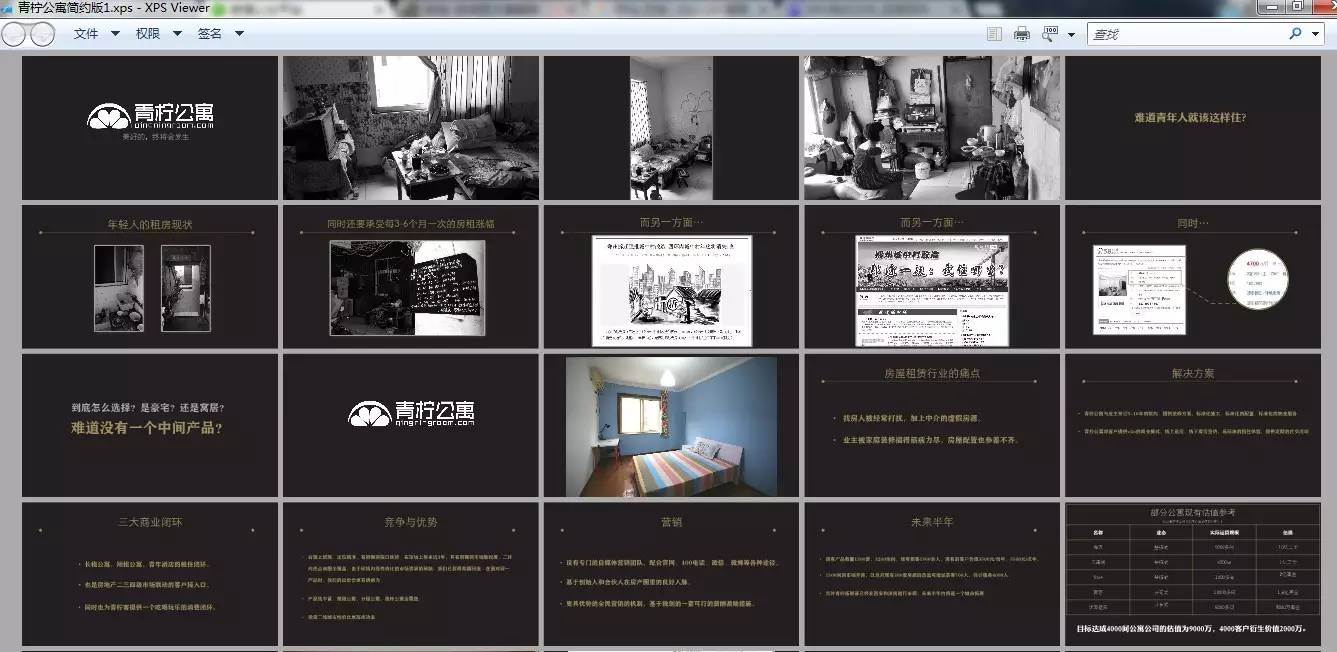
Task: Select the 青柠公寓 logo cover page
Action: click(x=148, y=127)
